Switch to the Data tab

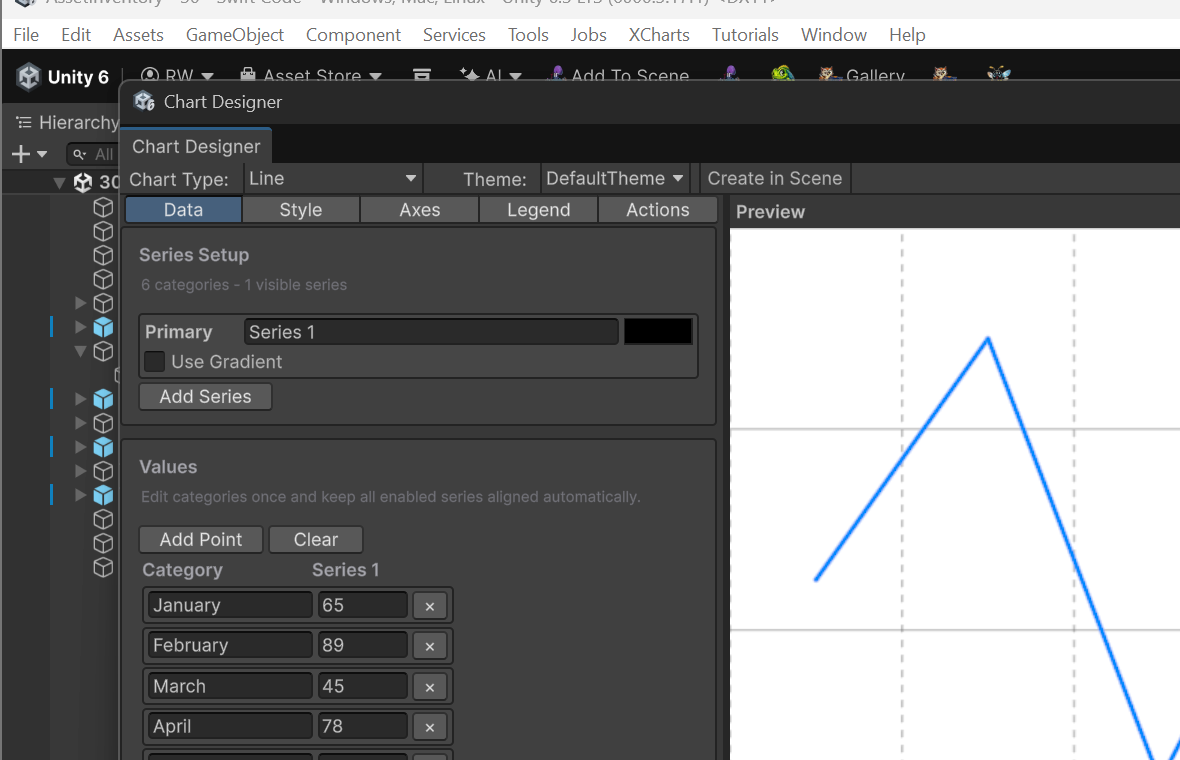[x=184, y=210]
